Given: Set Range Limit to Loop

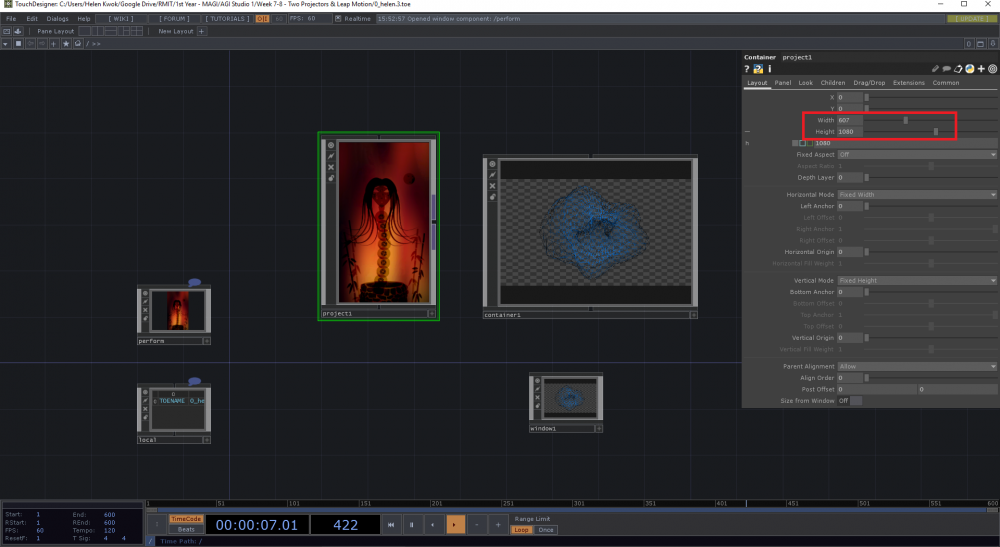Looking at the screenshot, I should point(522,530).
